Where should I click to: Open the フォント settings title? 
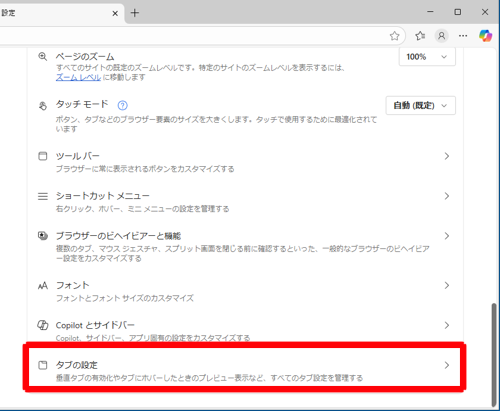[x=72, y=285]
